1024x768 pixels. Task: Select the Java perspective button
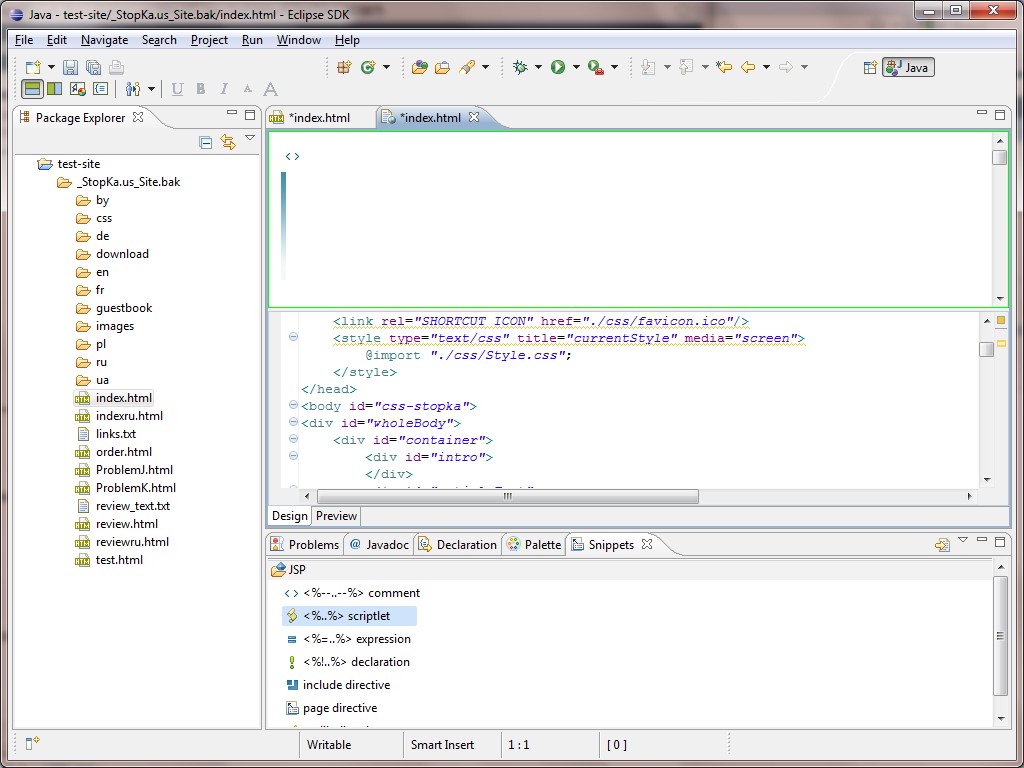(908, 67)
